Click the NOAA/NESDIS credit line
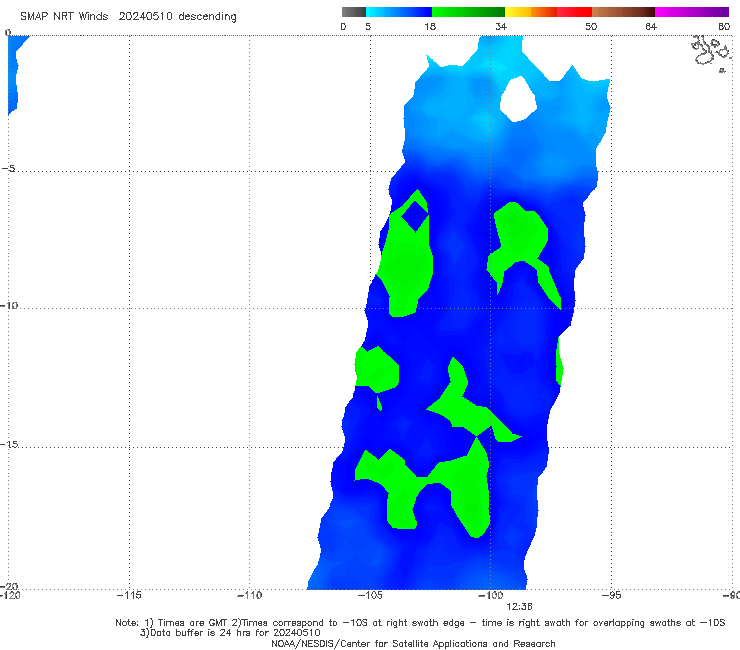740x650 pixels. (413, 643)
